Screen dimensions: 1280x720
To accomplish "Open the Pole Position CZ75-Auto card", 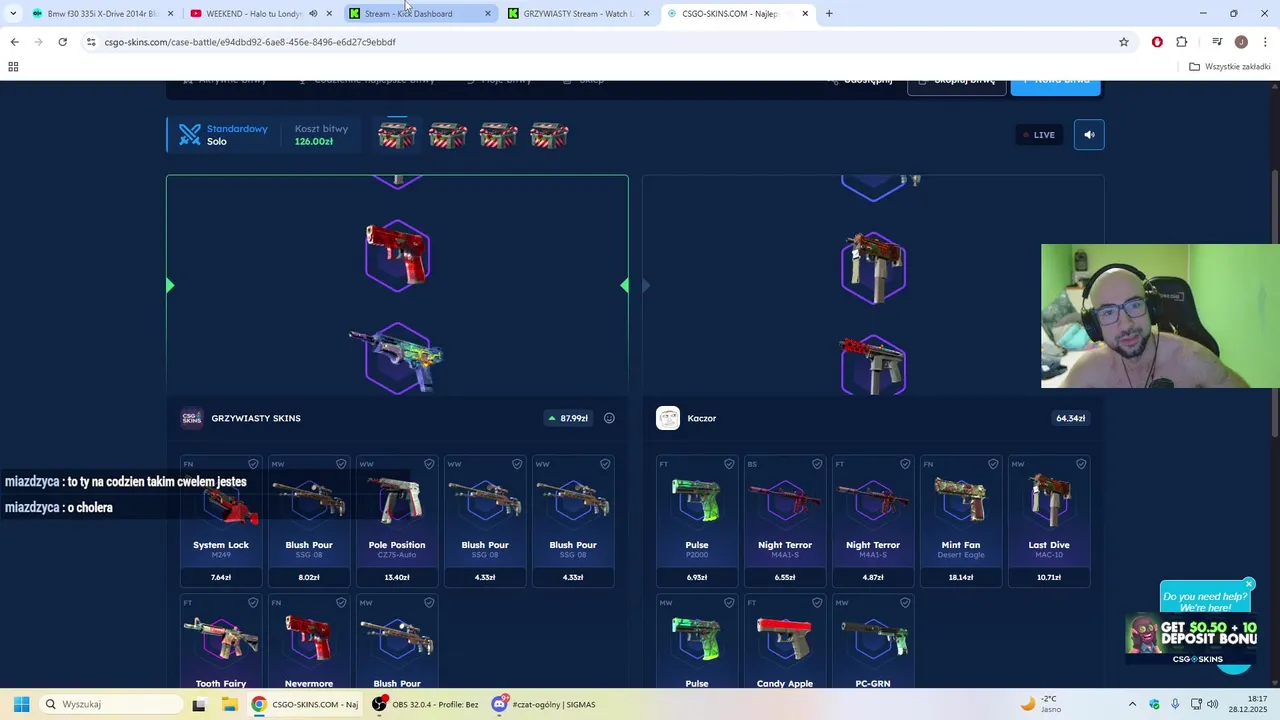I will 397,521.
